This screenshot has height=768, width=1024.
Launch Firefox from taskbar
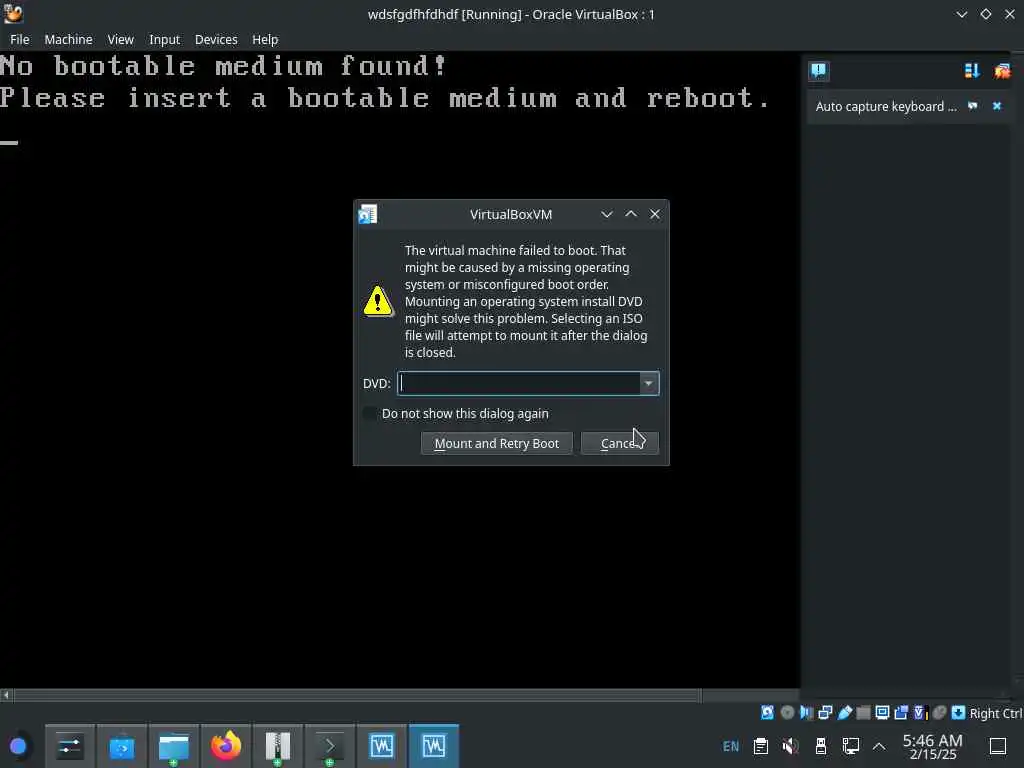click(226, 746)
